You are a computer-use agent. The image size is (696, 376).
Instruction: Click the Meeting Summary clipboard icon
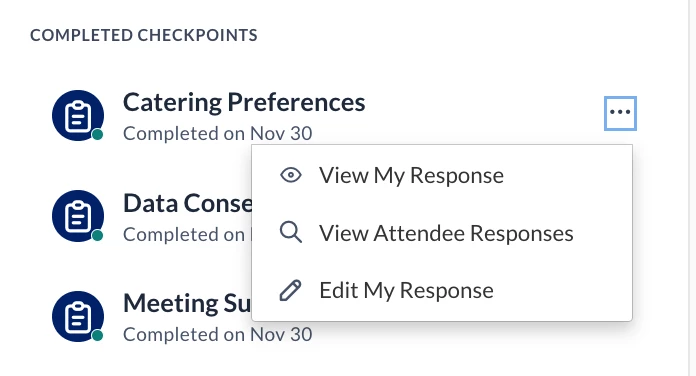click(78, 317)
